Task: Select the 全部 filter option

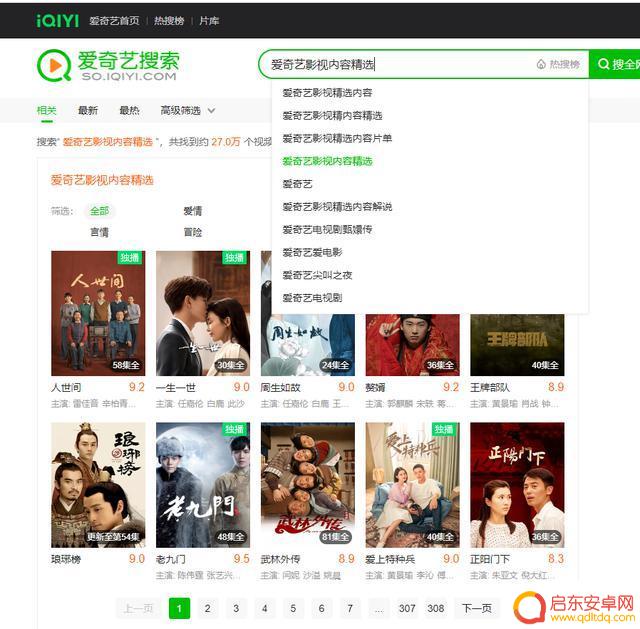Action: click(x=100, y=211)
